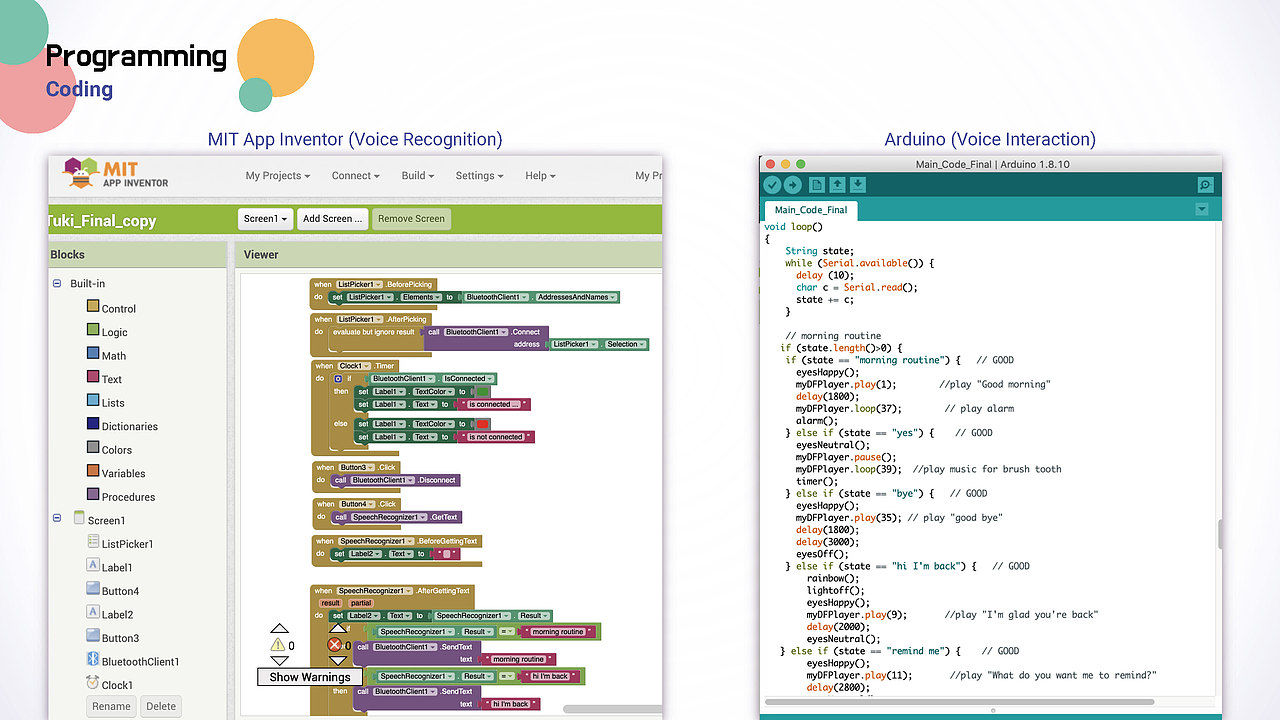1280x720 pixels.
Task: Click the Tuki_Final_copy project name
Action: coord(102,220)
